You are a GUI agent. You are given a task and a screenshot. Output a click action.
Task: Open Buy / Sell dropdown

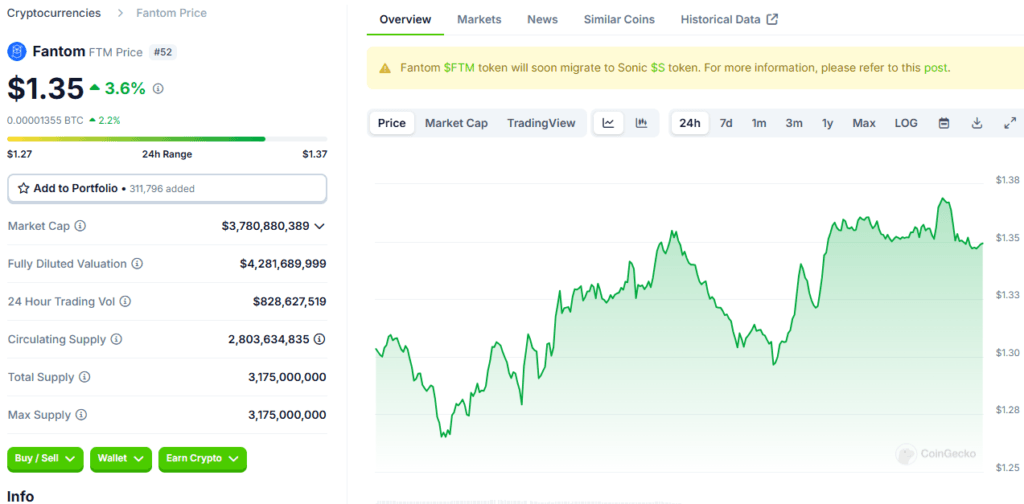pos(45,459)
